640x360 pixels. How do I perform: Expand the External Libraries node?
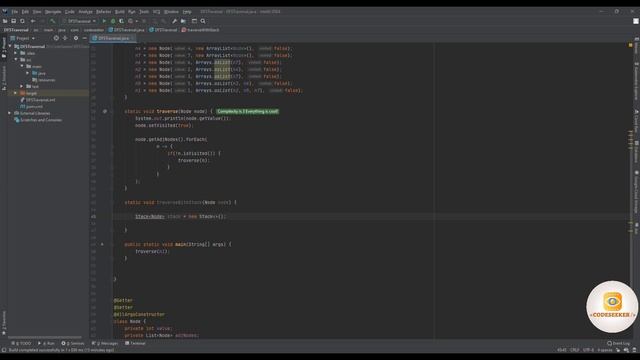[10, 113]
